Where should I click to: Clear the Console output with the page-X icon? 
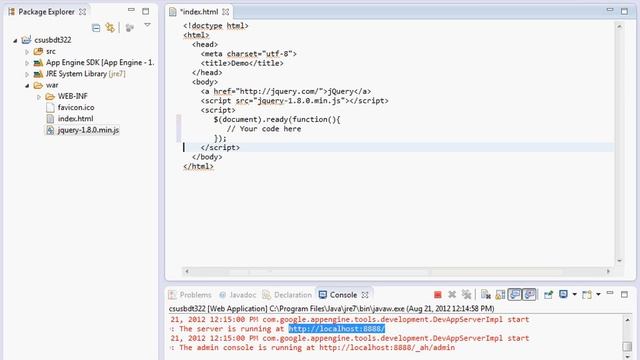pos(485,295)
